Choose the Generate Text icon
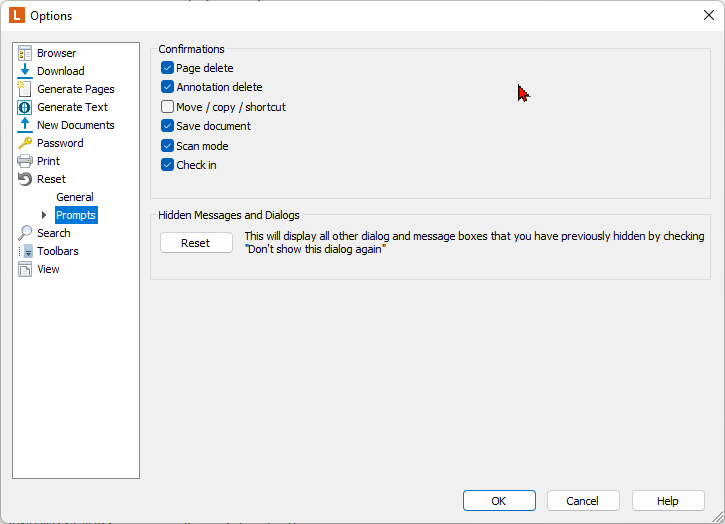The height and width of the screenshot is (524, 725). coord(25,107)
